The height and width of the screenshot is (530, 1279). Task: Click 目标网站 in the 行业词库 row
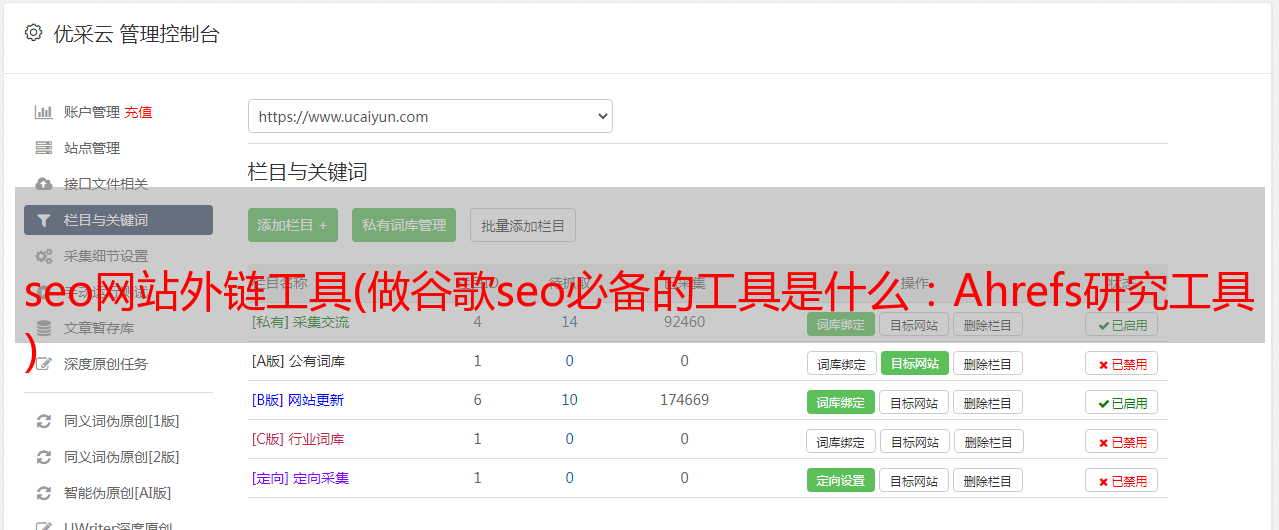pyautogui.click(x=914, y=442)
